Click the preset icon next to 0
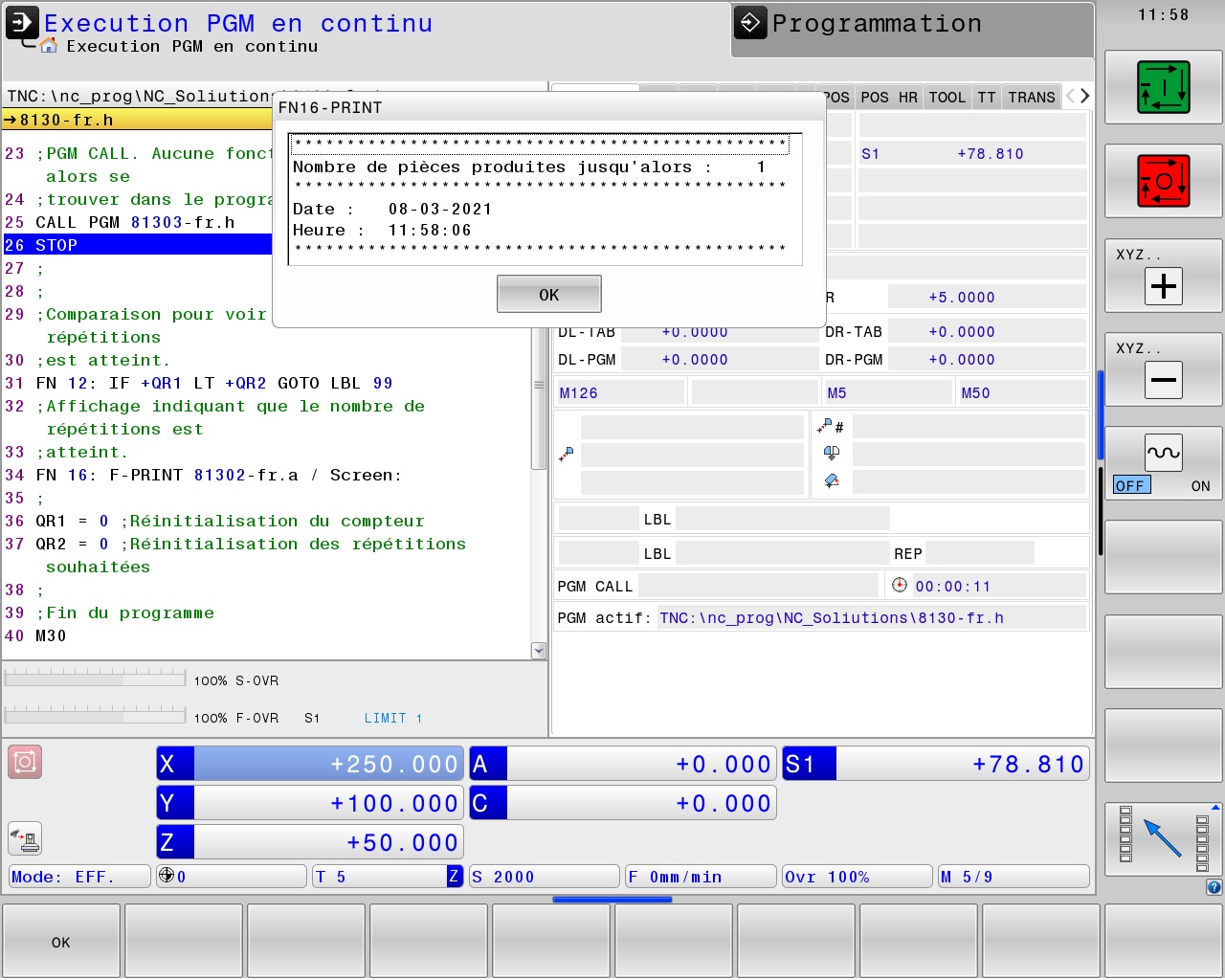 click(x=166, y=876)
